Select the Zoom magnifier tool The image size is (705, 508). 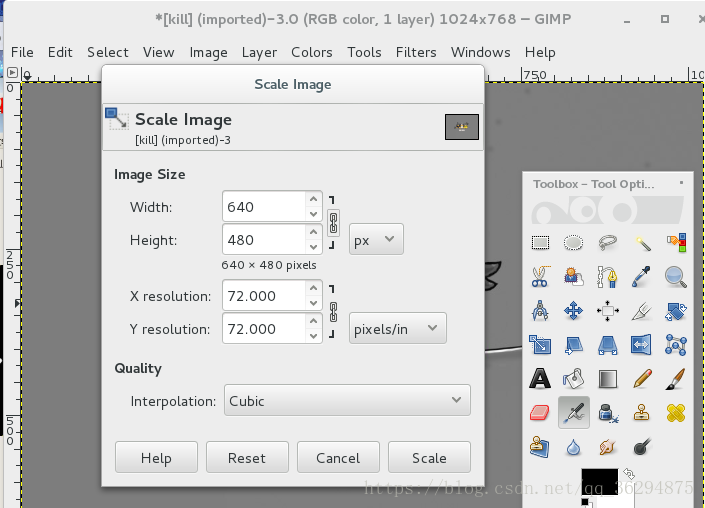[676, 276]
